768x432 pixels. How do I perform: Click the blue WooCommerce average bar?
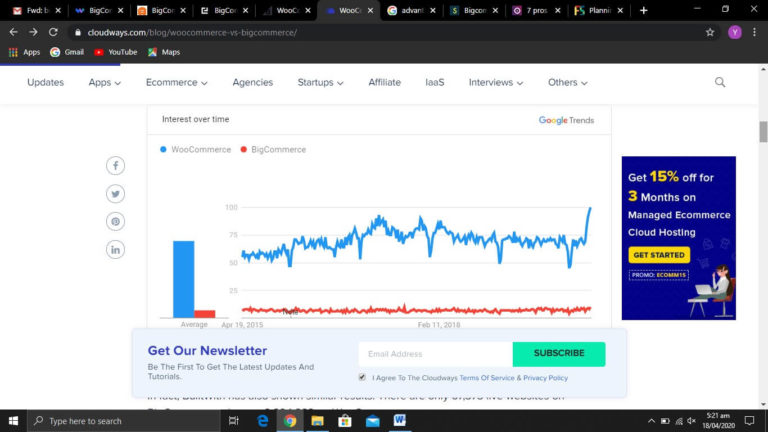coord(183,278)
